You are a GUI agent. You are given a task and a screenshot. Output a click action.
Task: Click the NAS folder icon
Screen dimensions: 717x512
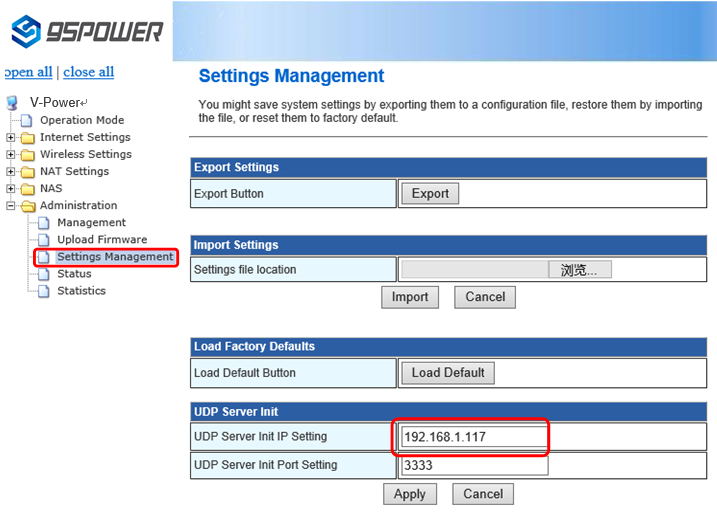click(x=27, y=188)
